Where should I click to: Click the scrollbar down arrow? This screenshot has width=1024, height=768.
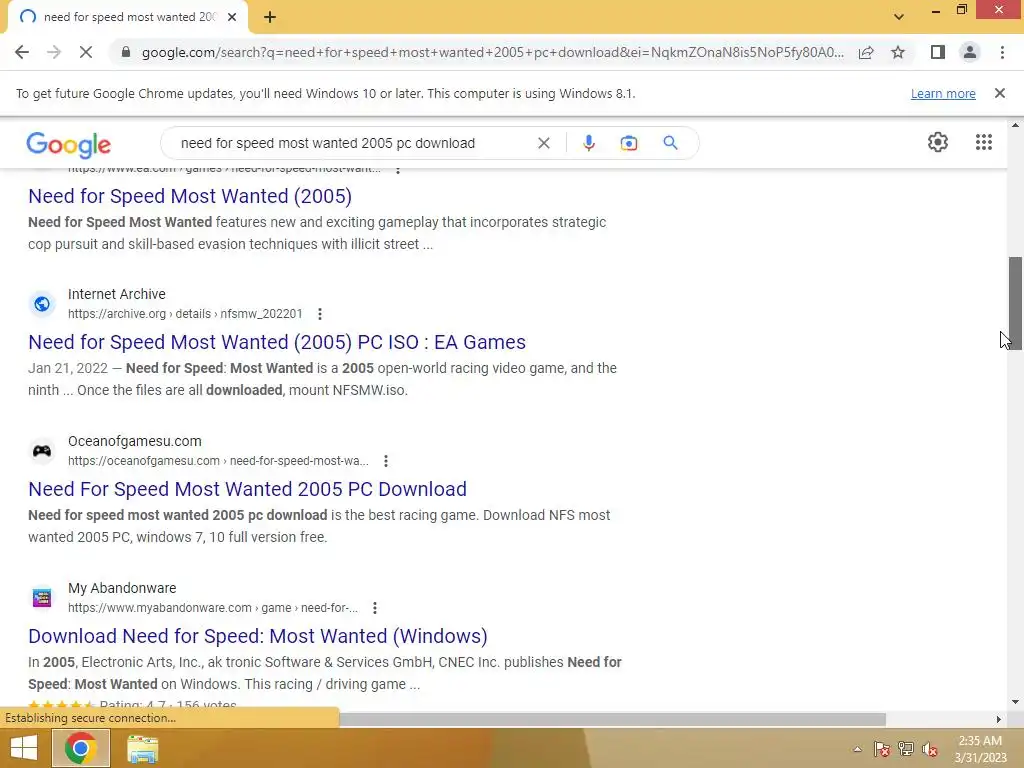coord(1015,702)
